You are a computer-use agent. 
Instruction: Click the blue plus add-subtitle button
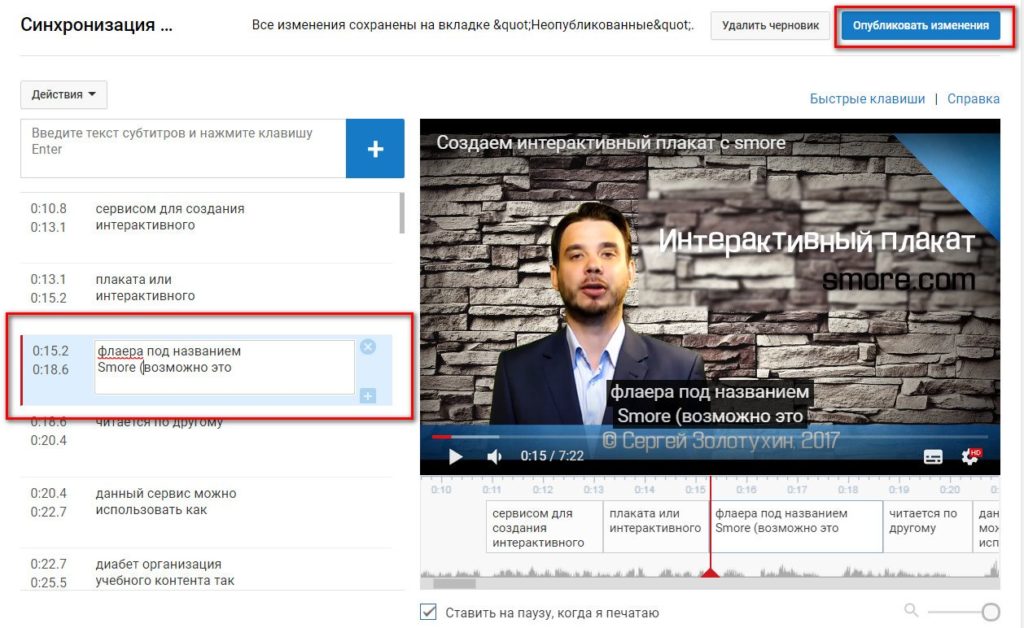375,149
